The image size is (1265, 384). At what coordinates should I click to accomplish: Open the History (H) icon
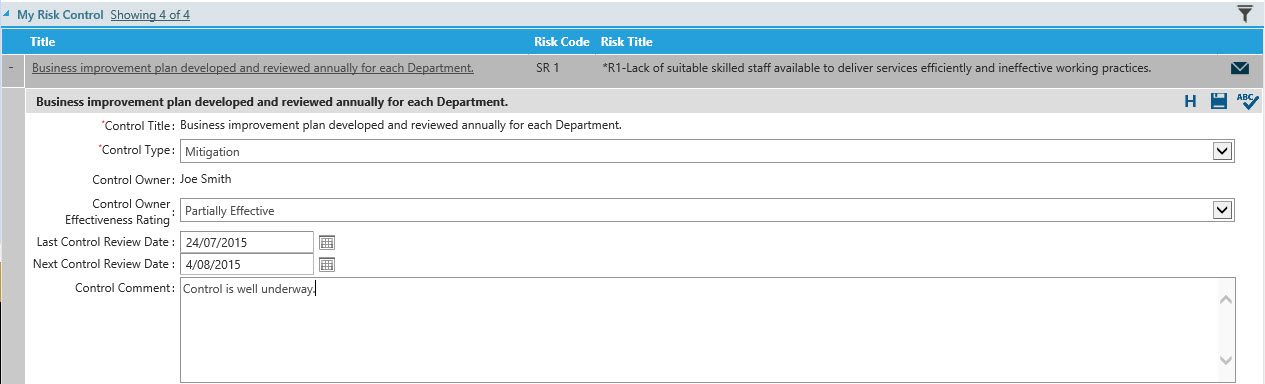point(1190,101)
